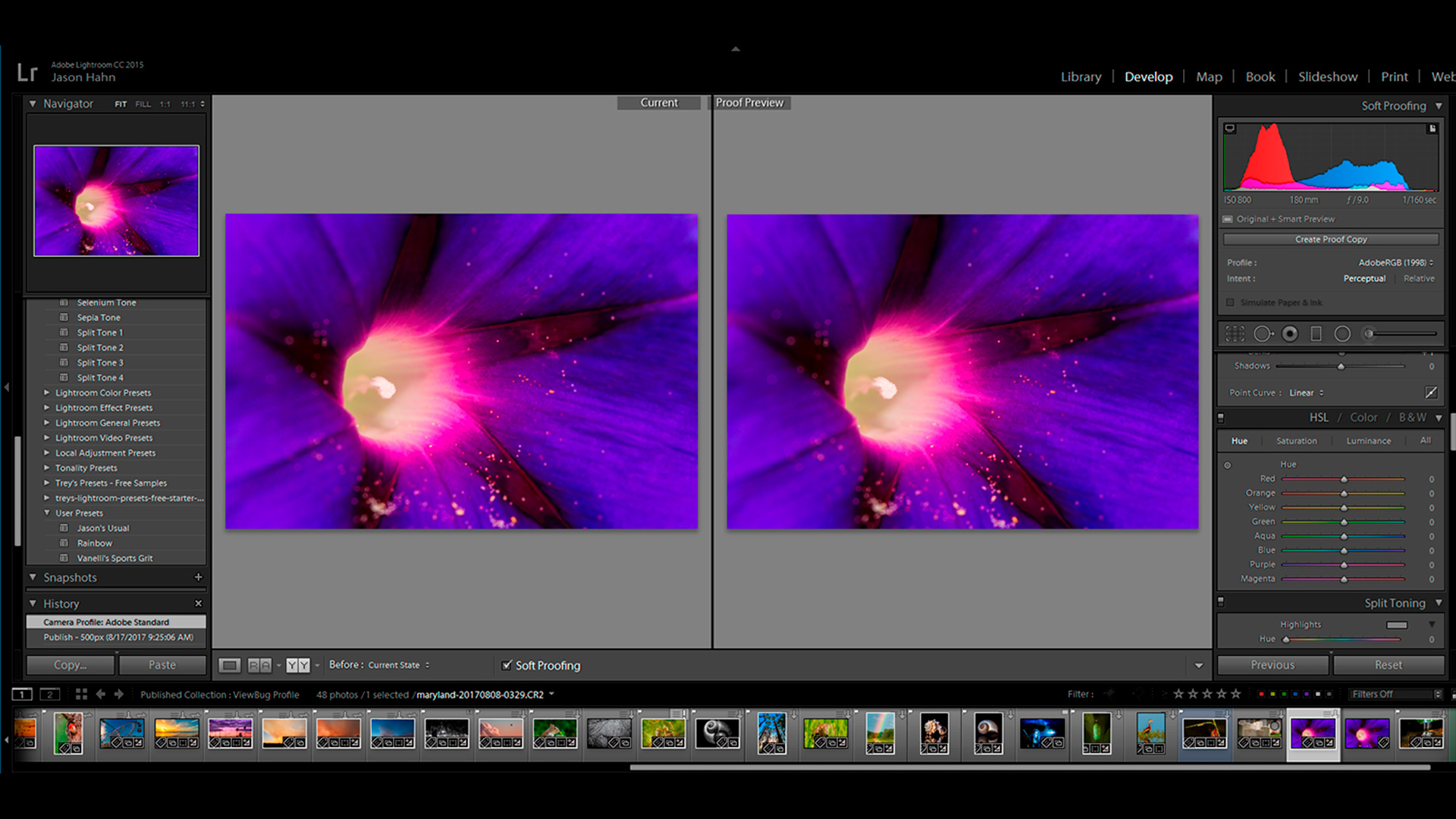Toggle the destination gamut warning in histogram
The image size is (1456, 819).
[1432, 128]
